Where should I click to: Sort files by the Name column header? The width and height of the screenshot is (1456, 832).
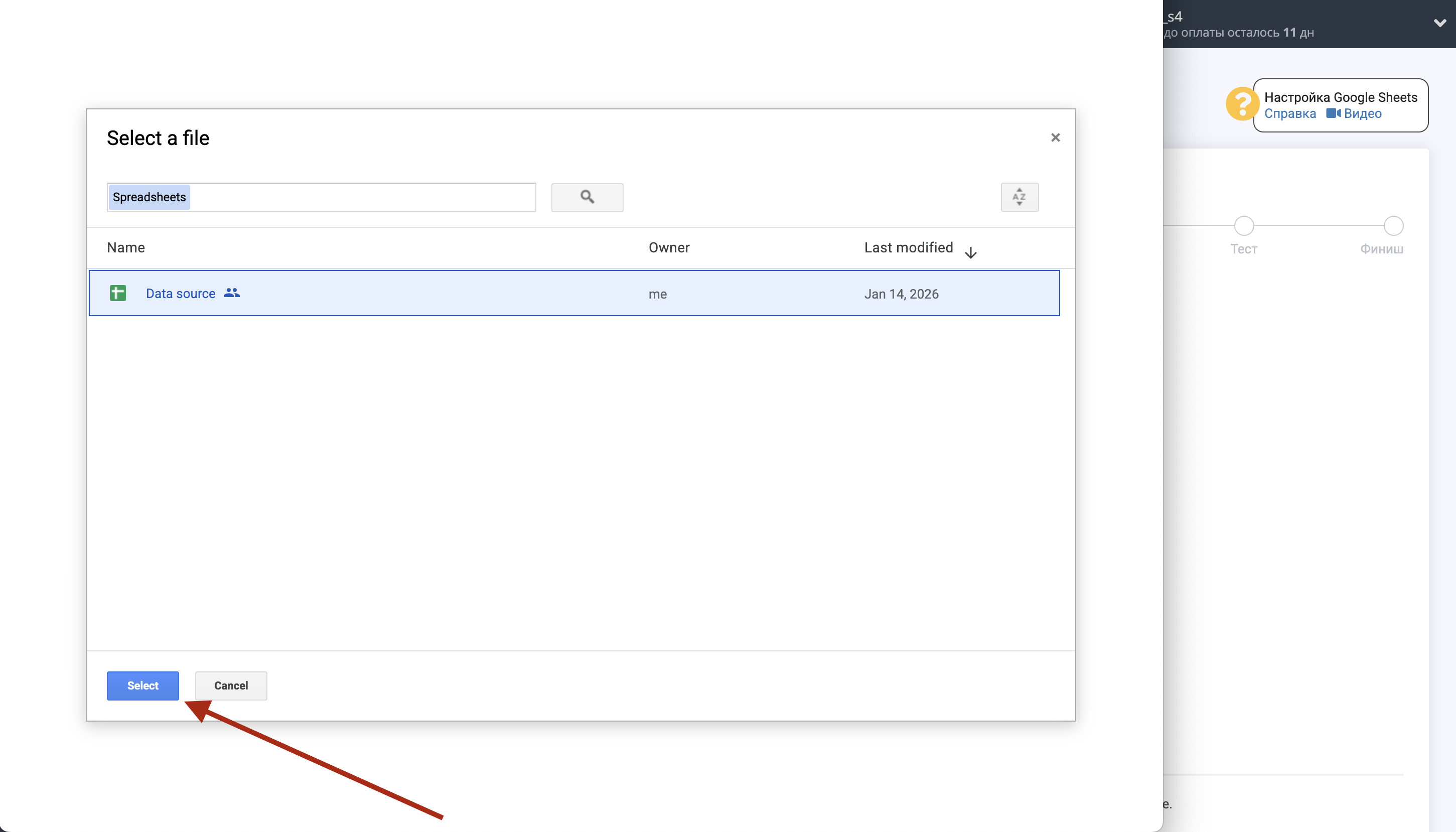coord(125,247)
